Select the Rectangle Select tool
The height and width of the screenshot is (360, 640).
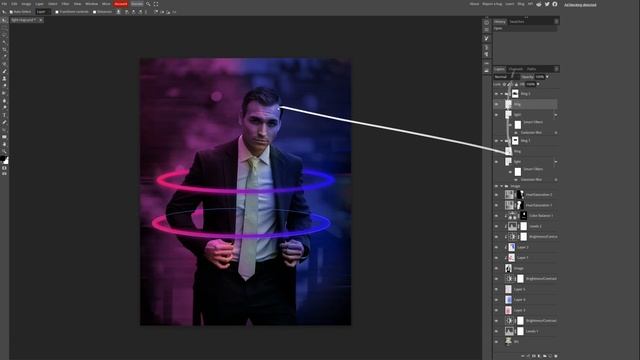[4, 27]
